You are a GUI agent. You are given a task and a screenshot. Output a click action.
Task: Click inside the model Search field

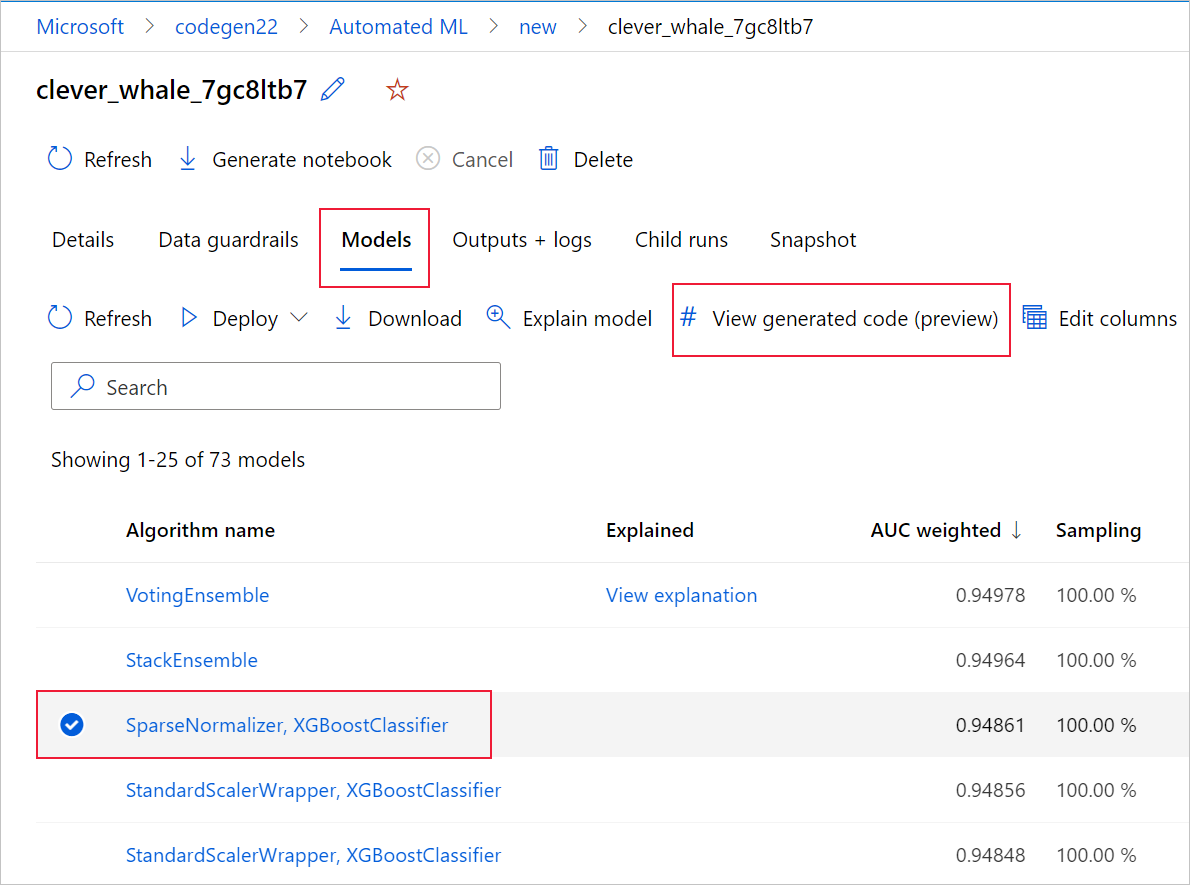tap(275, 386)
